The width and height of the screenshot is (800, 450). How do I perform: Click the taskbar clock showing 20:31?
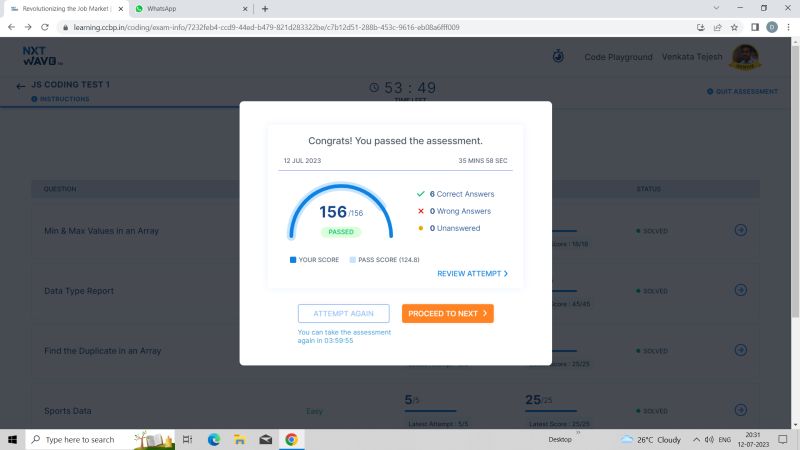tap(753, 439)
